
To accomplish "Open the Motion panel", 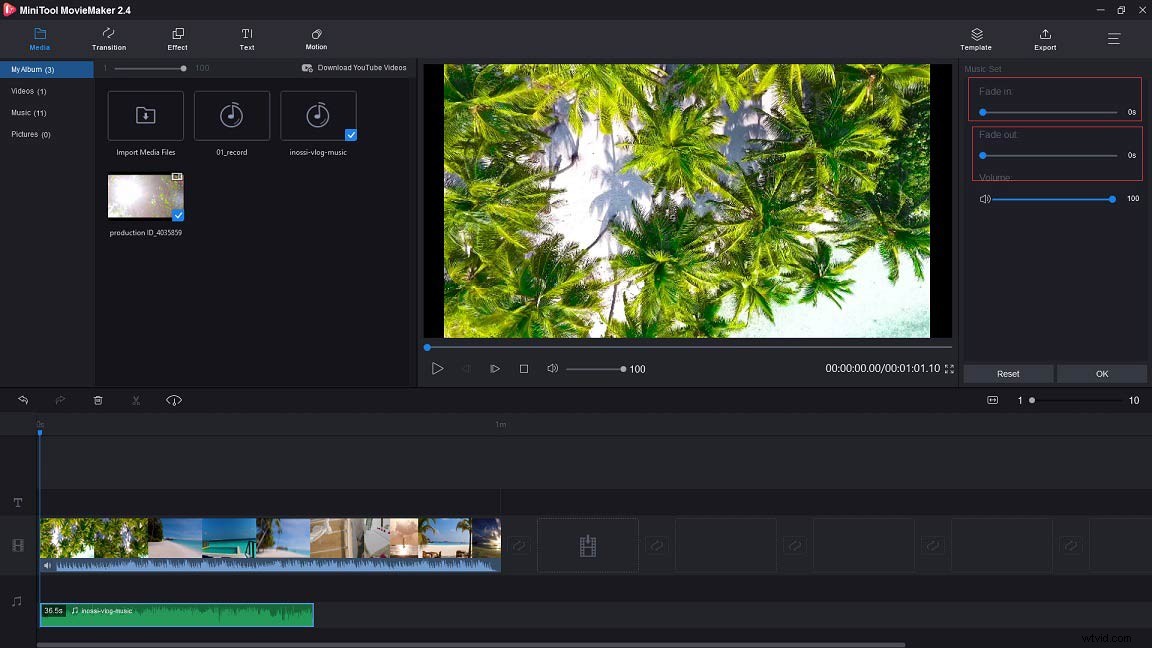I will coord(315,40).
